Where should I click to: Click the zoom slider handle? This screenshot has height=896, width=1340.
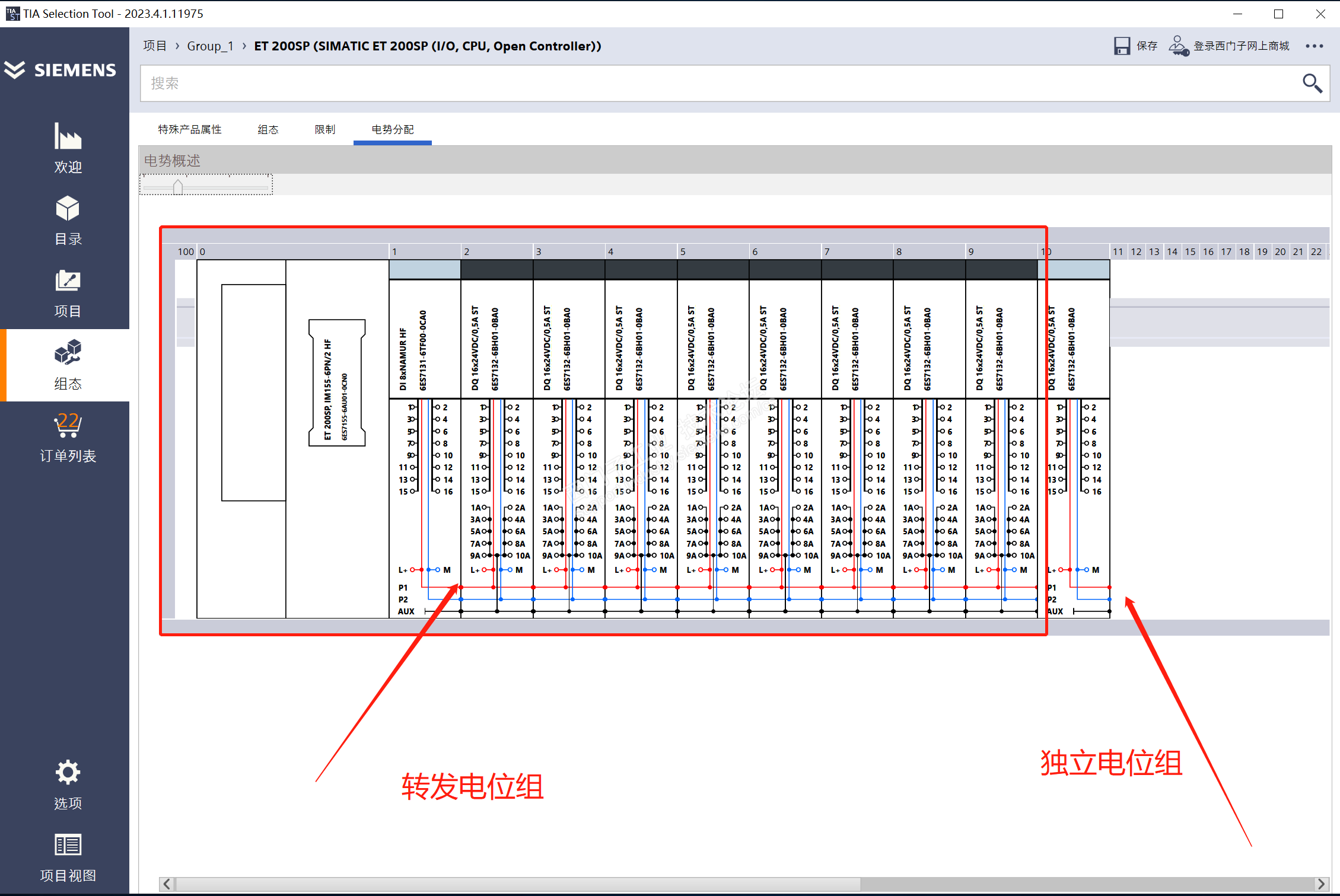(x=177, y=187)
